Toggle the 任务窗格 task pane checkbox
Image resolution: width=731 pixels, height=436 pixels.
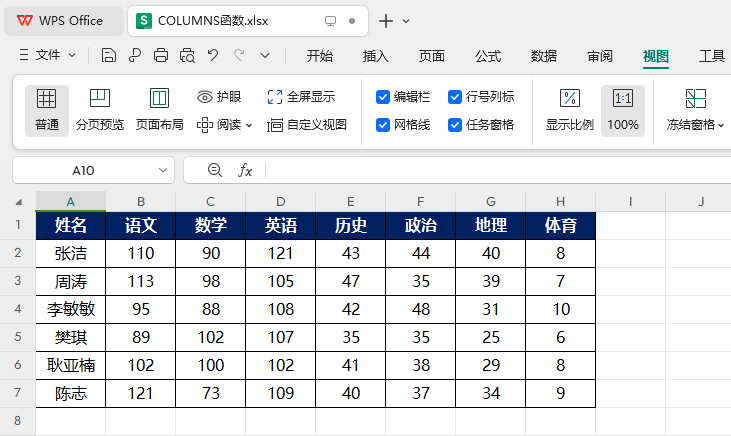coord(455,125)
